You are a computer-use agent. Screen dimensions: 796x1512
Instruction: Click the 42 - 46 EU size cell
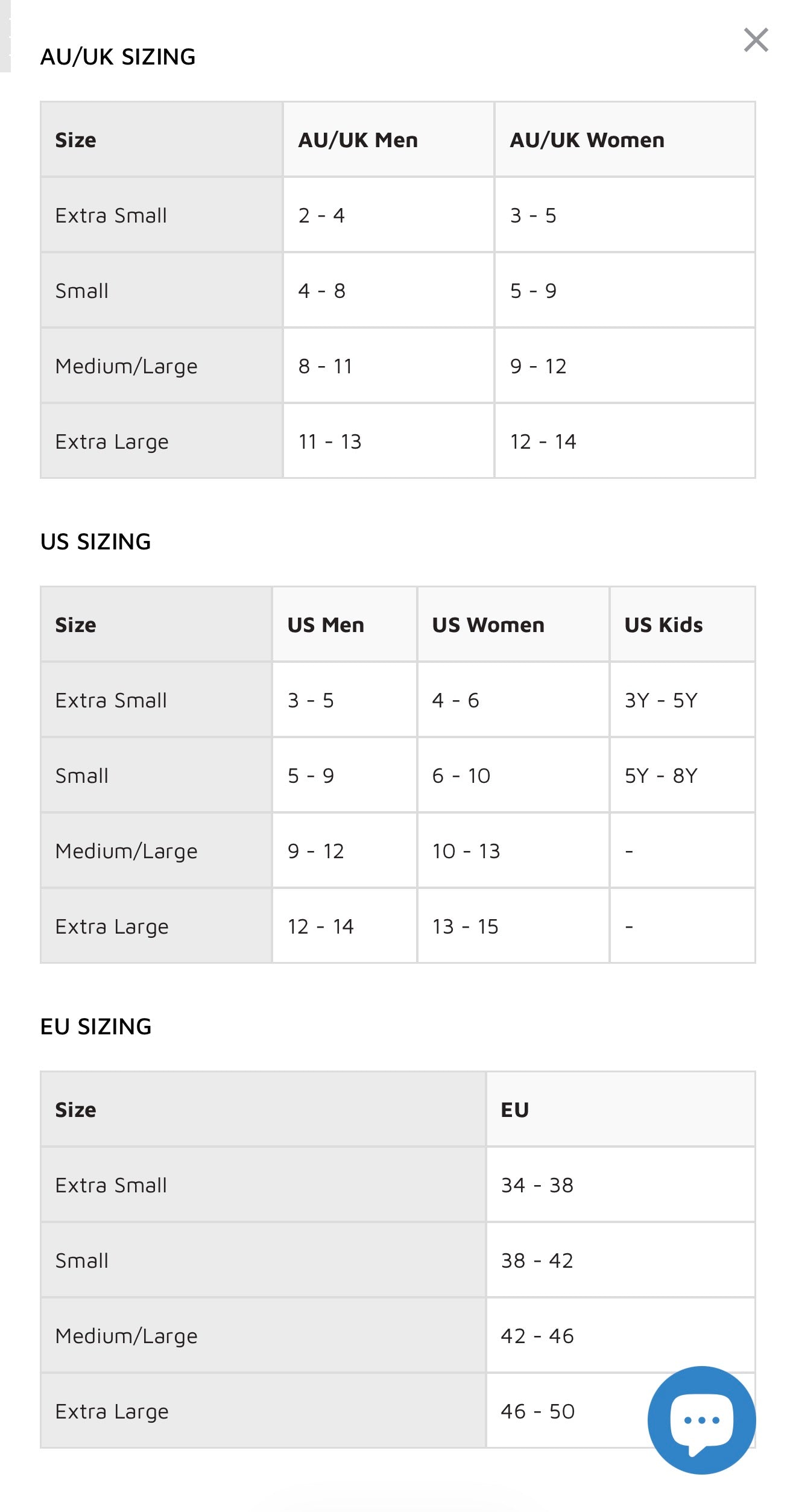coord(621,1335)
